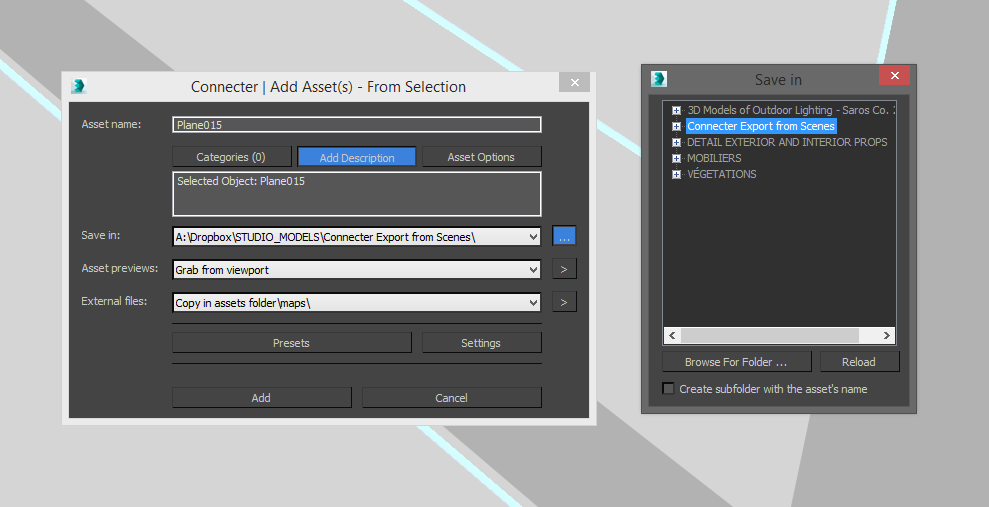Select the Add Description tab

[x=356, y=157]
